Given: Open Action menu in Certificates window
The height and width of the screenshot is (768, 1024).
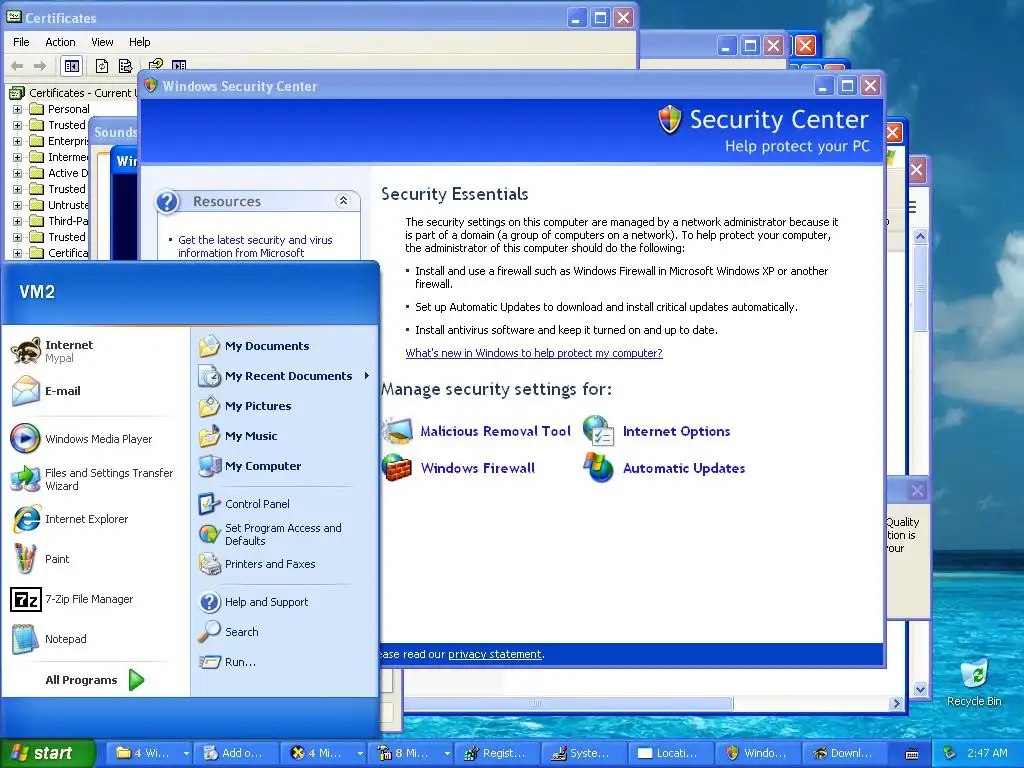Looking at the screenshot, I should (60, 42).
